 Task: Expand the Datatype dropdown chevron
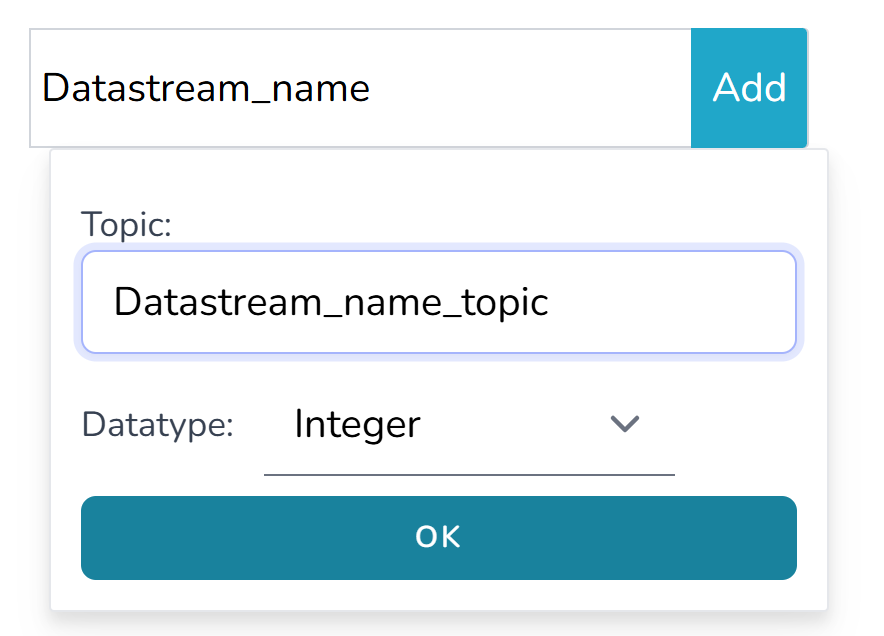pyautogui.click(x=625, y=424)
